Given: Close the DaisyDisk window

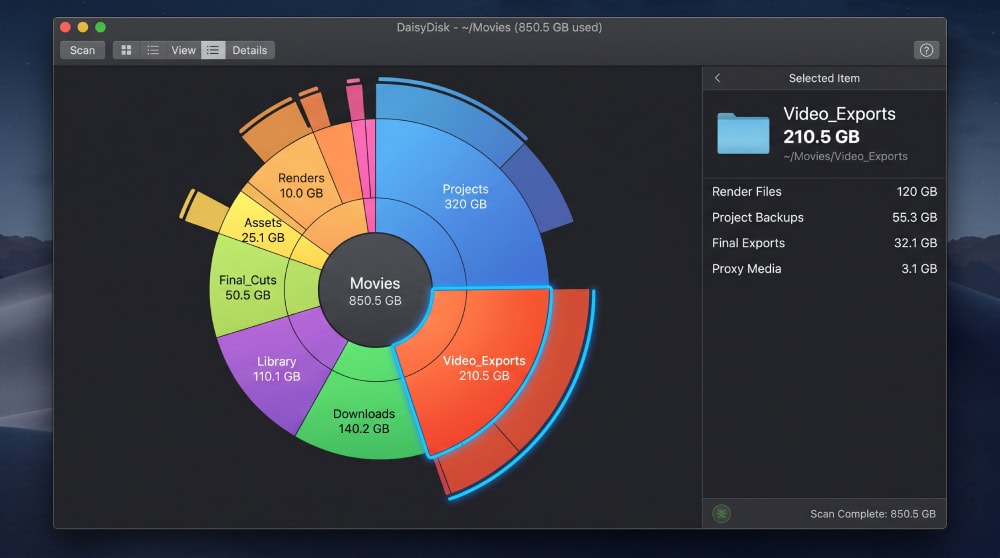Looking at the screenshot, I should click(x=65, y=27).
